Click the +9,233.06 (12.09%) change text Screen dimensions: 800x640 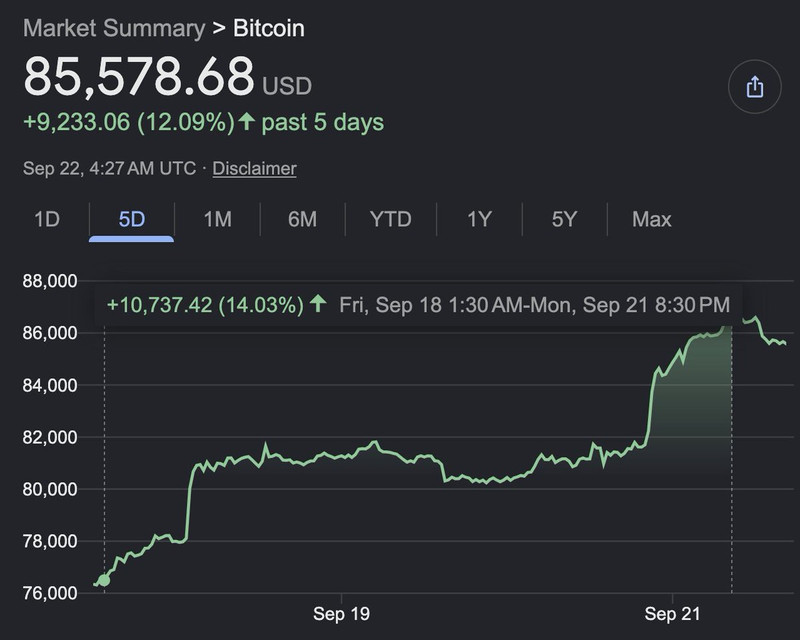coord(129,122)
